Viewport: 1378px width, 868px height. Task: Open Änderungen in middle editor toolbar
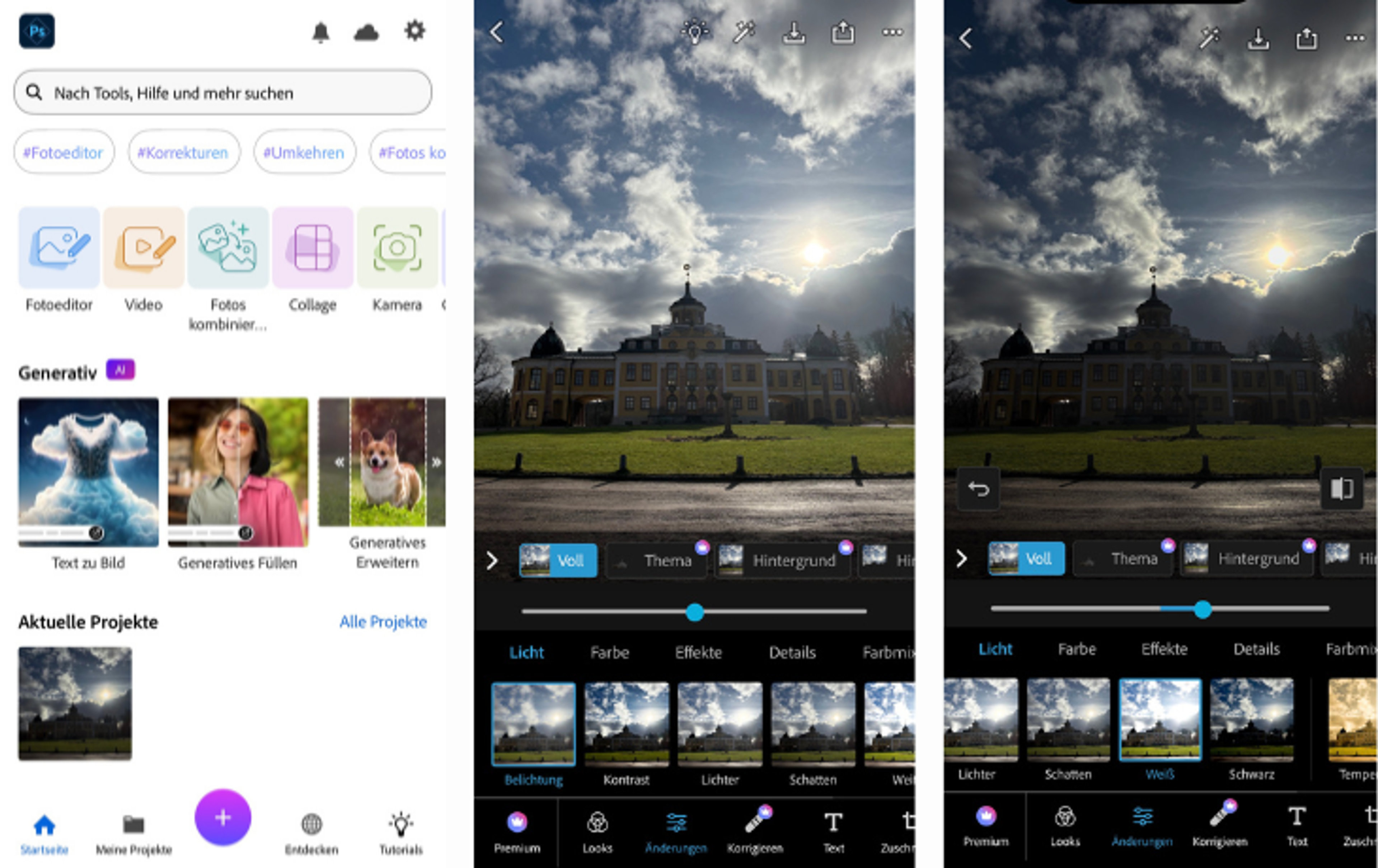pyautogui.click(x=676, y=832)
